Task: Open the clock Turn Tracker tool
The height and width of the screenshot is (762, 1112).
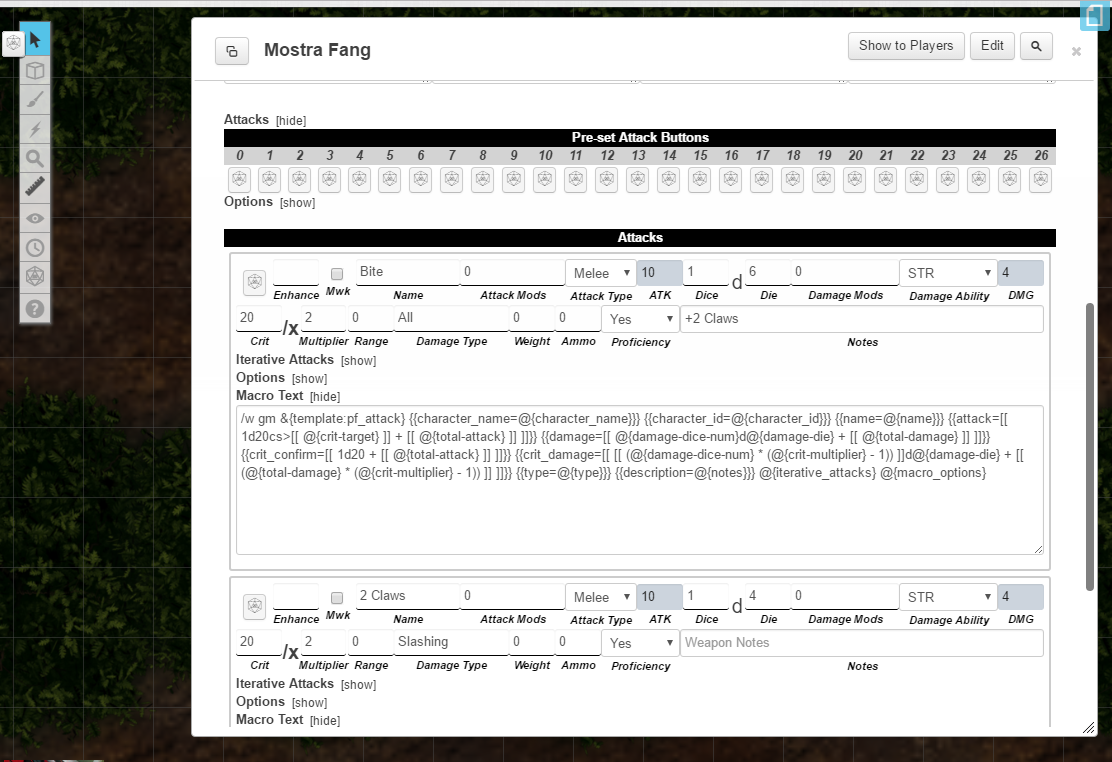Action: click(x=35, y=248)
